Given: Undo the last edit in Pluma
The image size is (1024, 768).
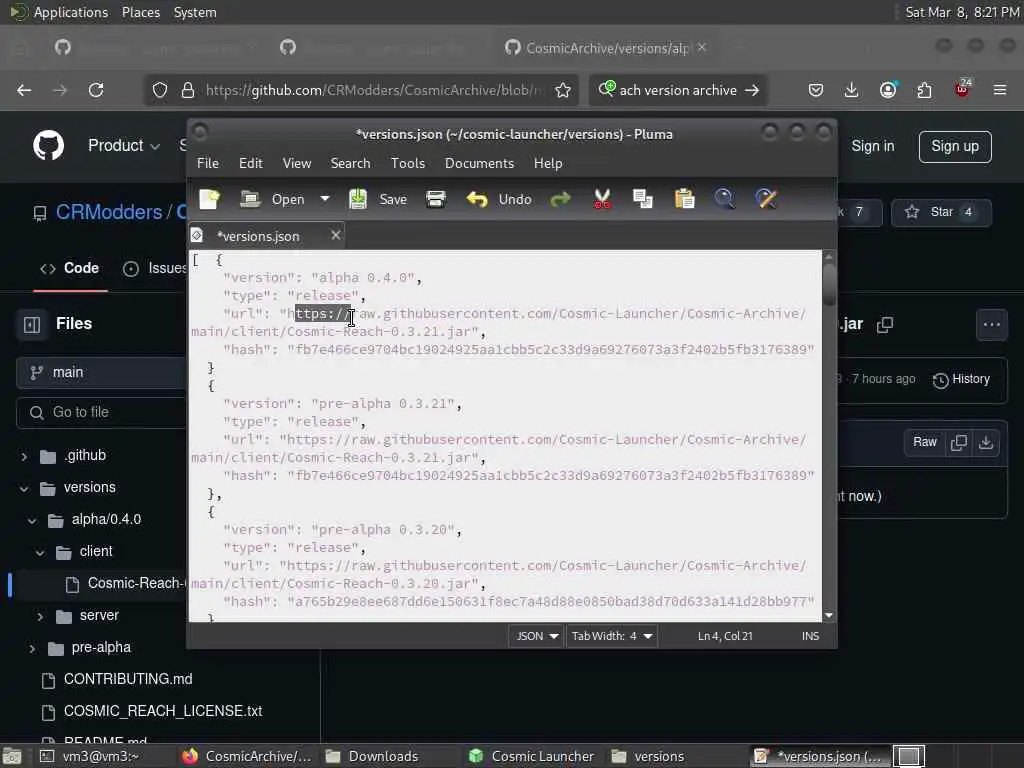Looking at the screenshot, I should pos(499,199).
